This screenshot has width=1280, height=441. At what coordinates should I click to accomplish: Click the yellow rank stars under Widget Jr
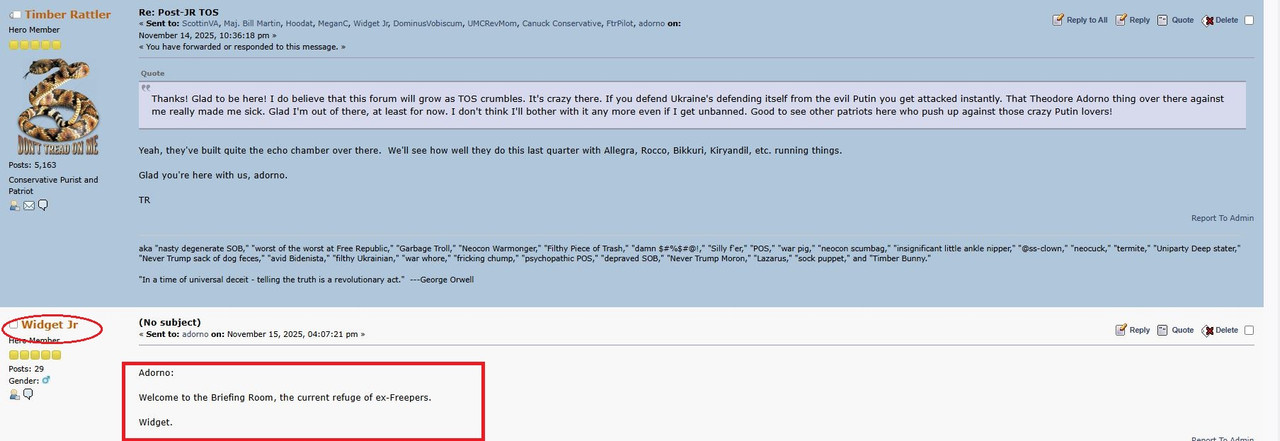[35, 355]
